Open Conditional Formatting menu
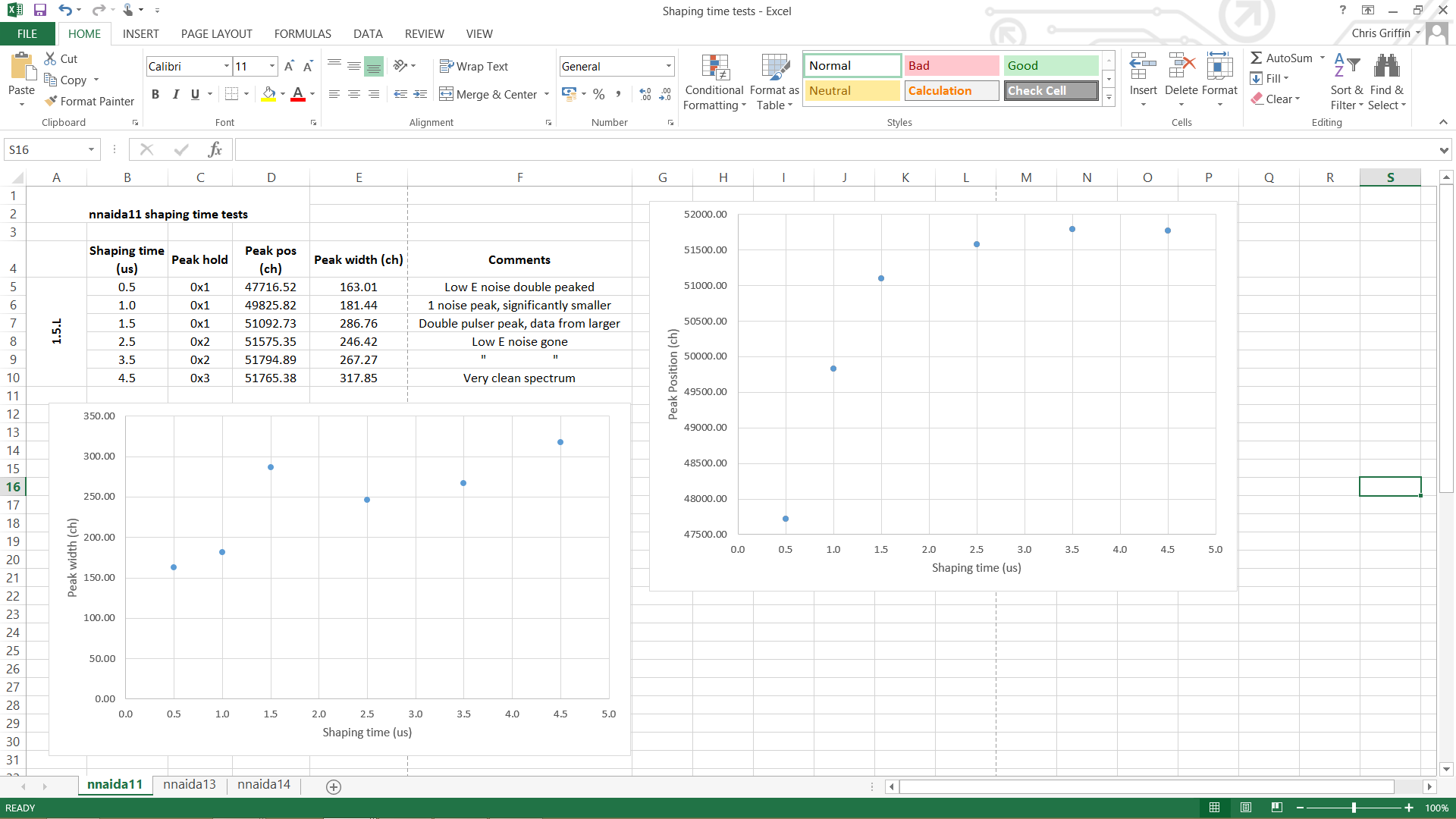Image resolution: width=1456 pixels, height=819 pixels. coord(714,82)
